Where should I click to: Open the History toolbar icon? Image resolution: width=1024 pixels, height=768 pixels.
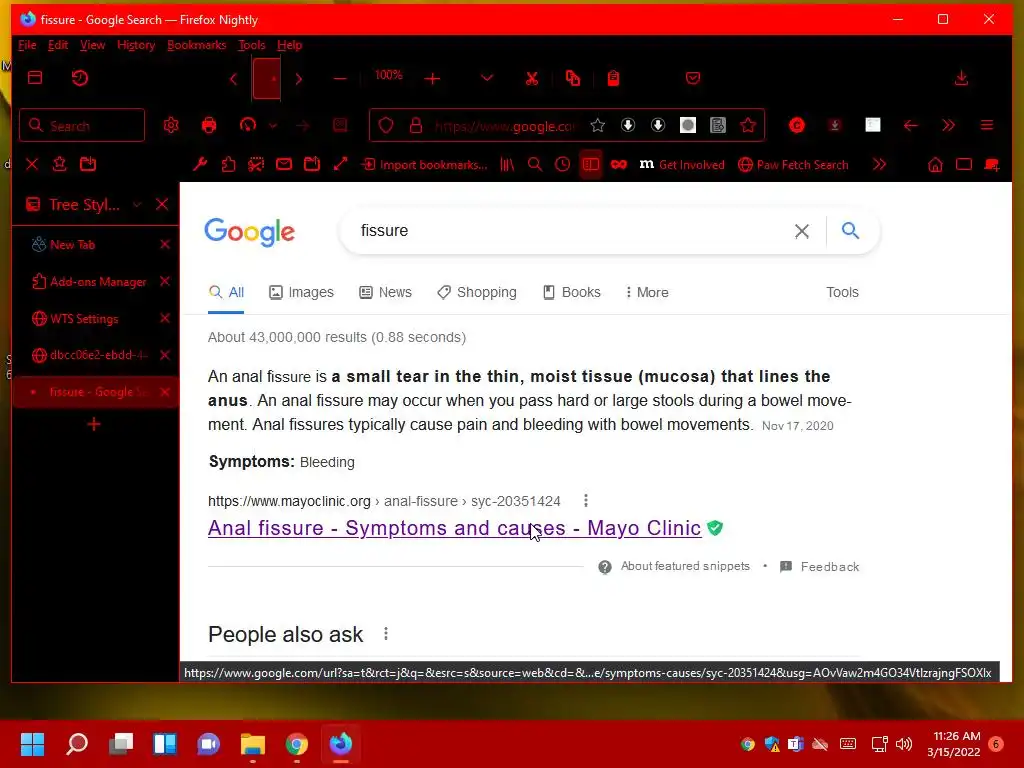coord(80,78)
